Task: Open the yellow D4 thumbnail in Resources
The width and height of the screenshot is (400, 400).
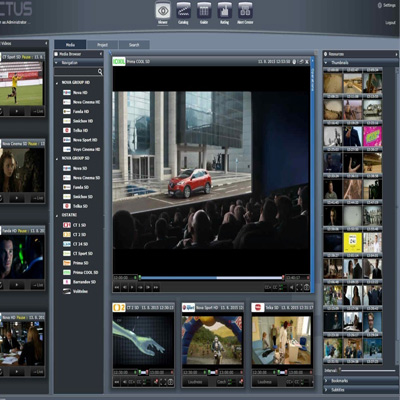Action: 353,242
